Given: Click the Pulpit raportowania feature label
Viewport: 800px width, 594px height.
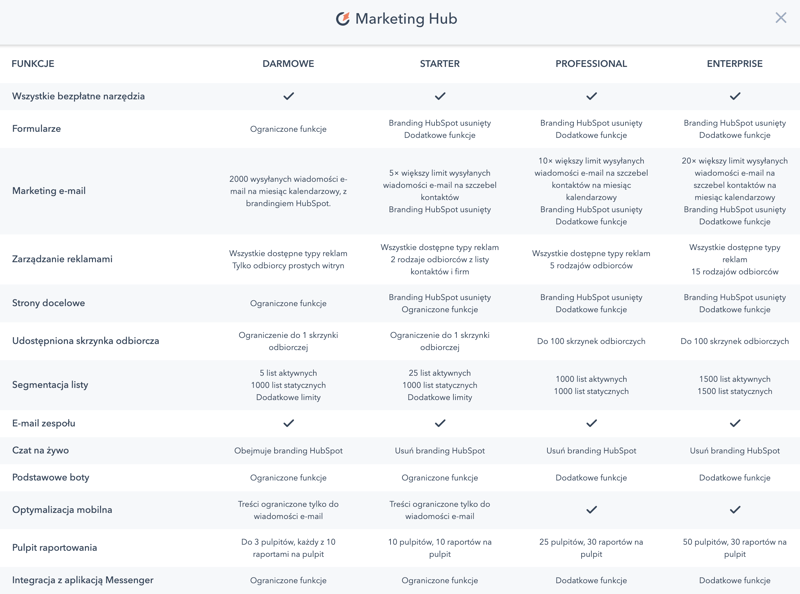Looking at the screenshot, I should click(55, 548).
